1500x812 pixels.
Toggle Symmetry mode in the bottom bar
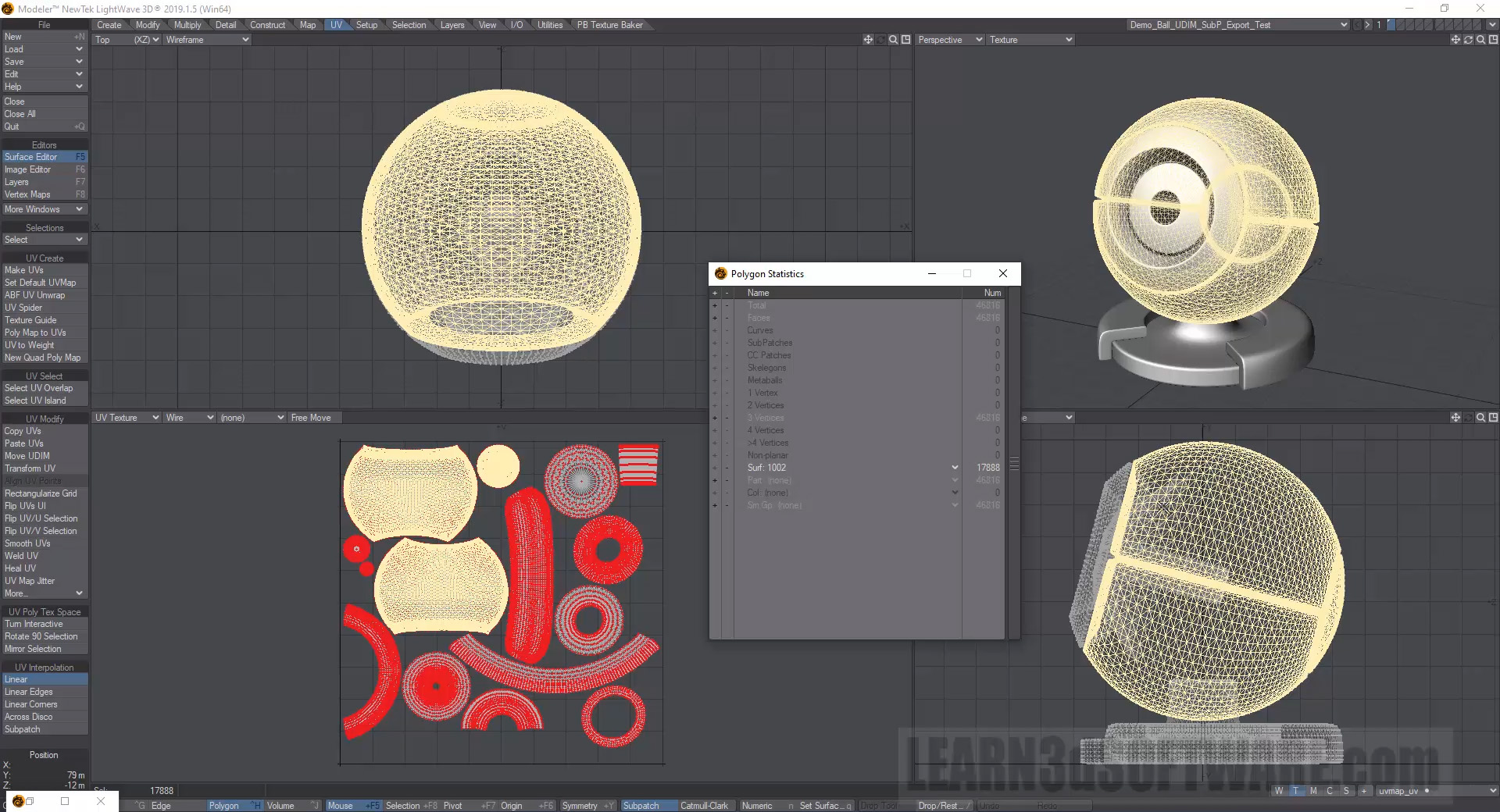(580, 806)
